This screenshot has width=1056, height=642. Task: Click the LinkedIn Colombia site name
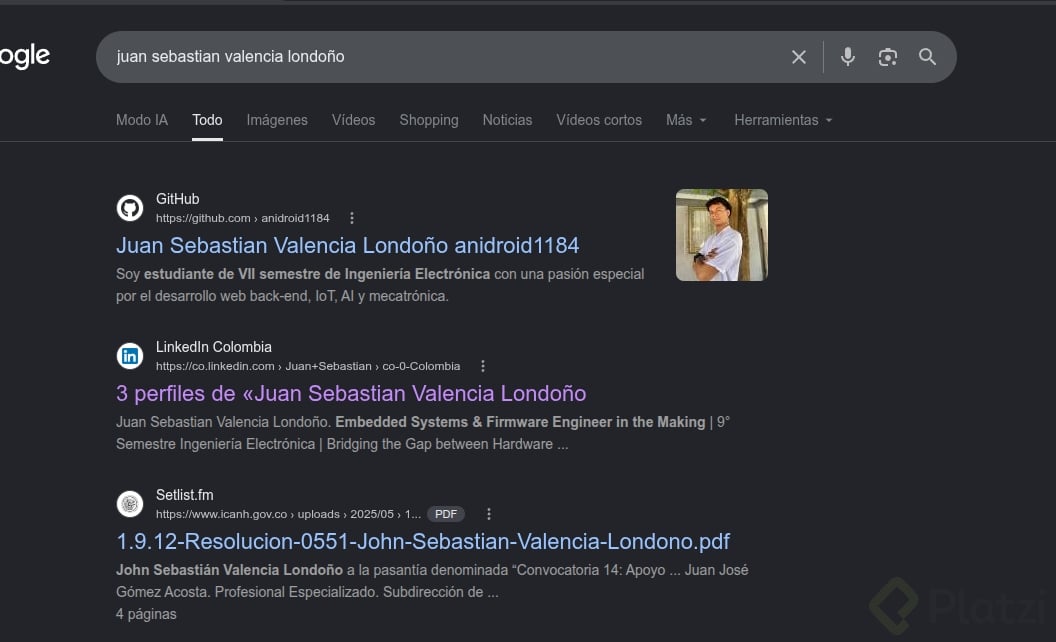[213, 347]
